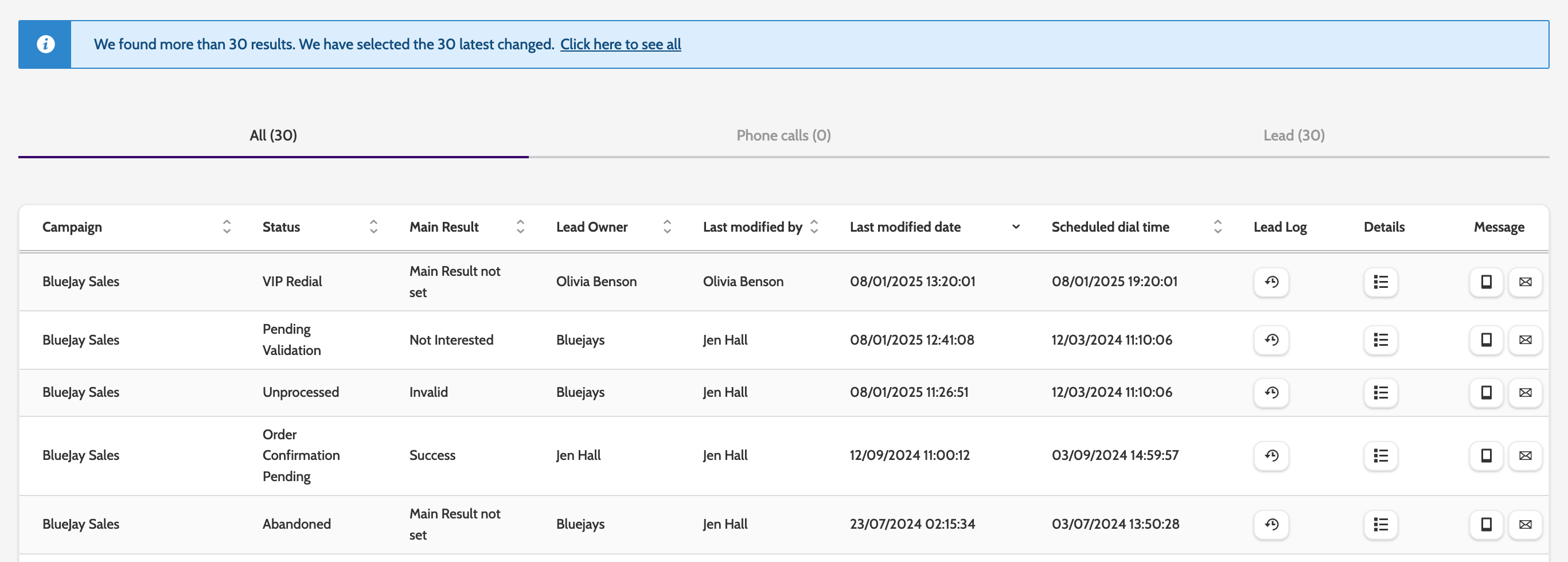Screen dimensions: 1568x562
Task: Switch to the Phone calls (0) tab
Action: pos(783,135)
